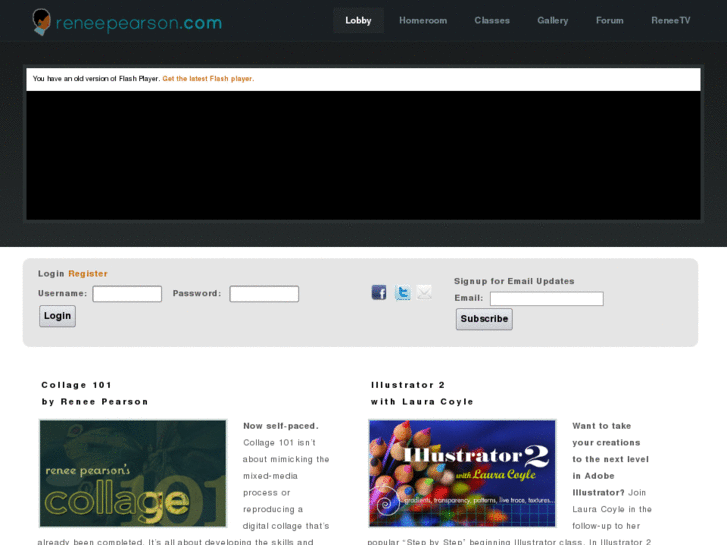The image size is (727, 545).
Task: Open the Classes tab
Action: [x=492, y=20]
